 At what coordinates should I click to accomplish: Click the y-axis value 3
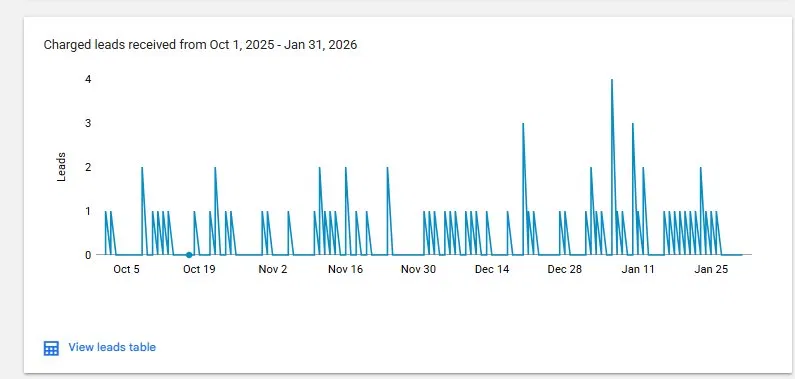pyautogui.click(x=88, y=123)
